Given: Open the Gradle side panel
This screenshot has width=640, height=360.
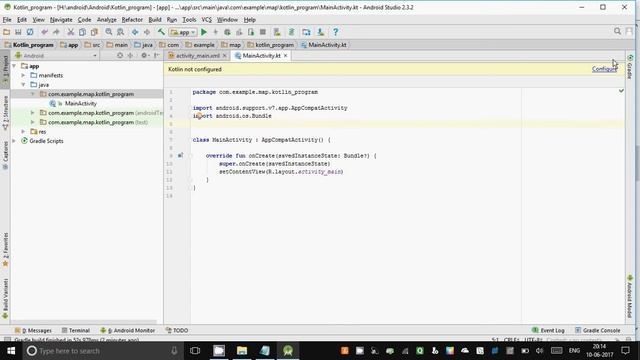Looking at the screenshot, I should tap(630, 66).
